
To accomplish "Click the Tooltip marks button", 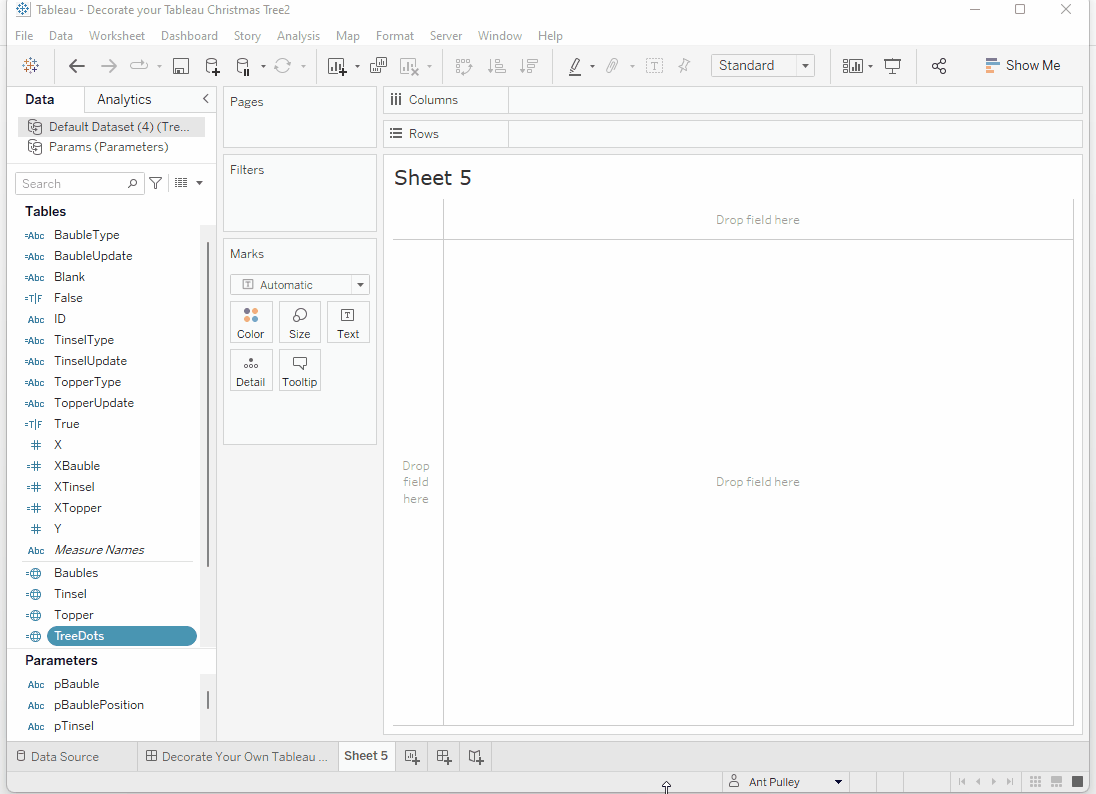I will (299, 370).
